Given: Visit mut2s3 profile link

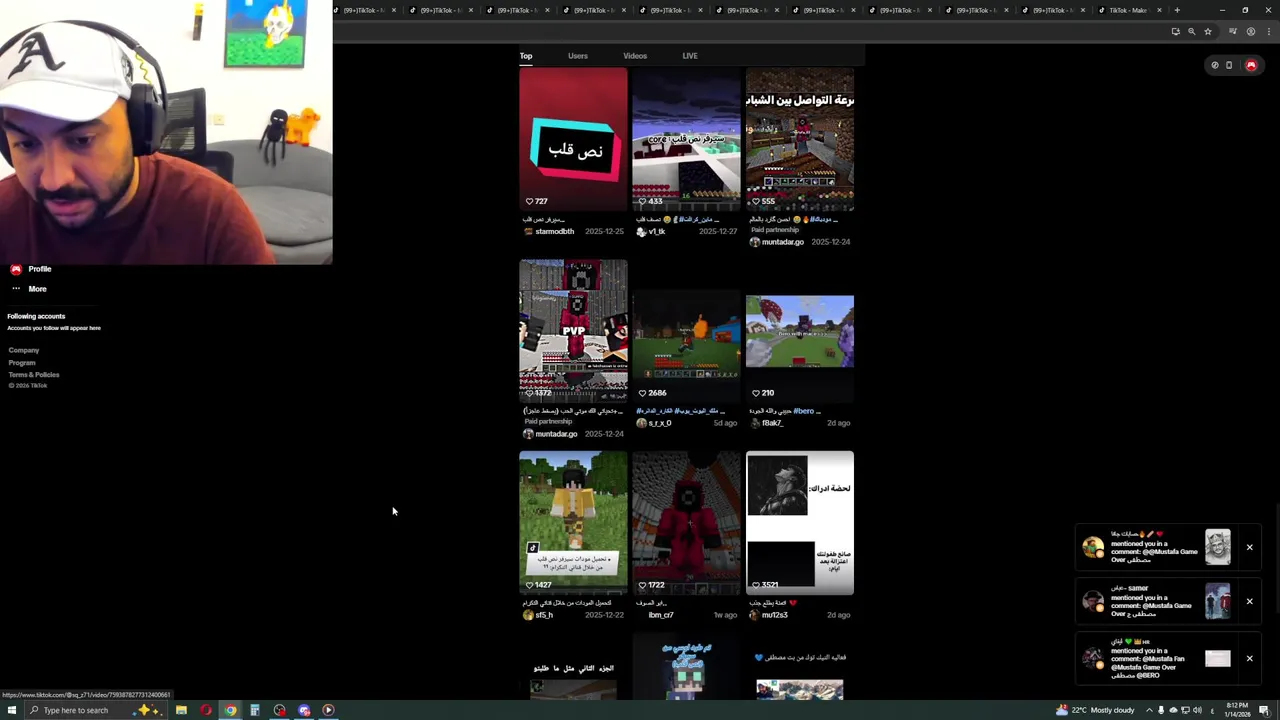Looking at the screenshot, I should [x=775, y=615].
